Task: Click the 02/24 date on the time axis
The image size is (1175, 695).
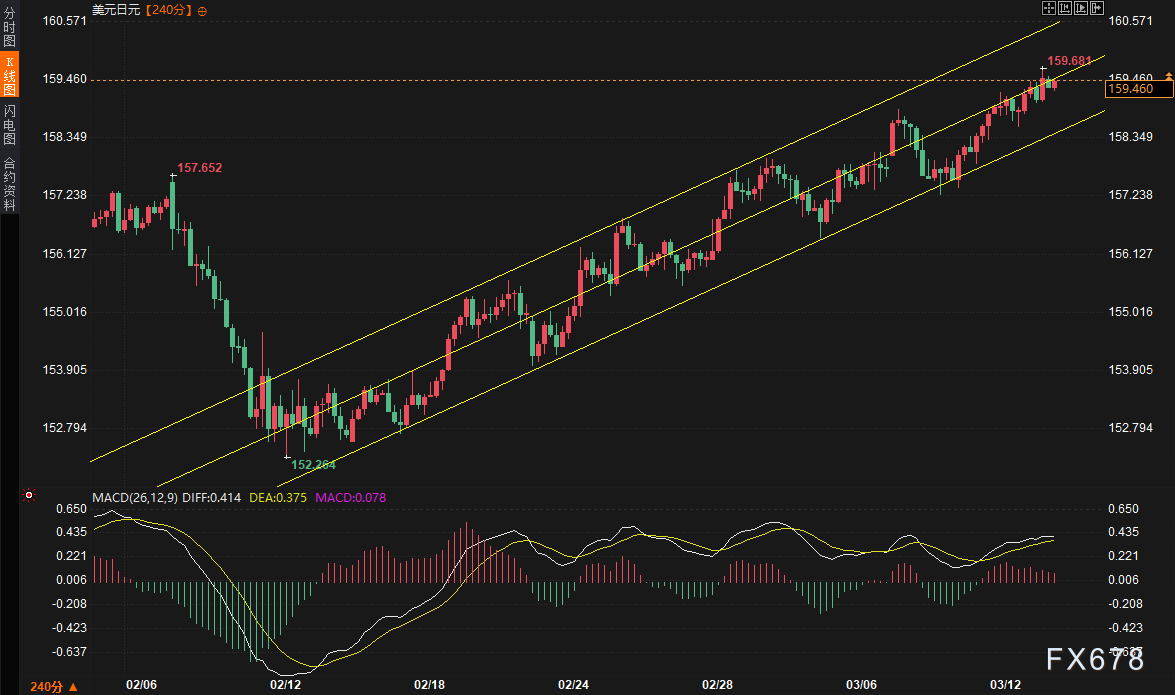Action: point(573,685)
